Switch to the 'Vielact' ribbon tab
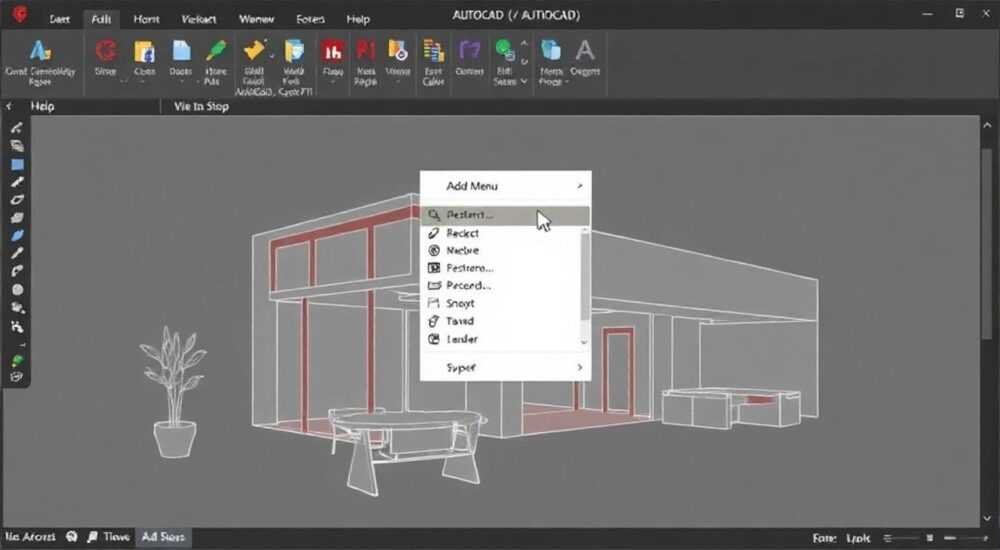Viewport: 1000px width, 550px height. pos(198,19)
